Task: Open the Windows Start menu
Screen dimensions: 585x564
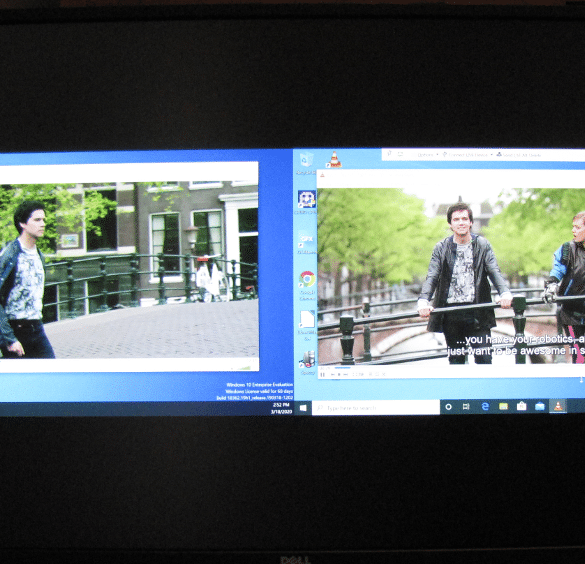Action: [303, 408]
